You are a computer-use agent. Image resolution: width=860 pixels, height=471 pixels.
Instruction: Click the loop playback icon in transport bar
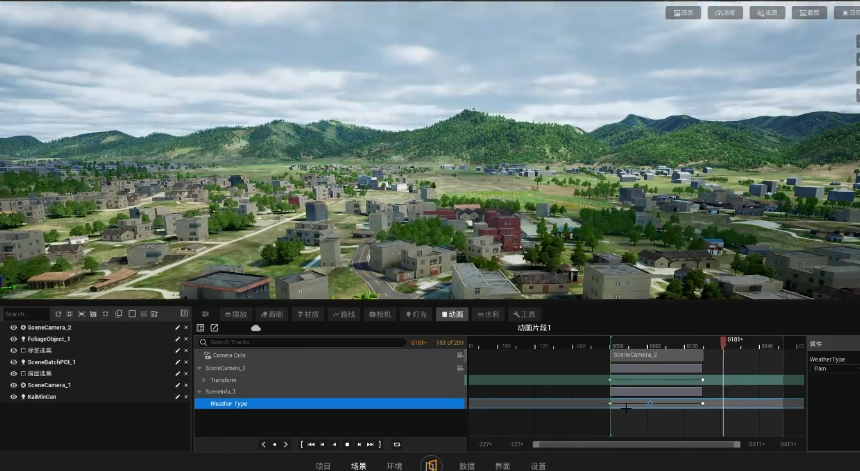397,445
